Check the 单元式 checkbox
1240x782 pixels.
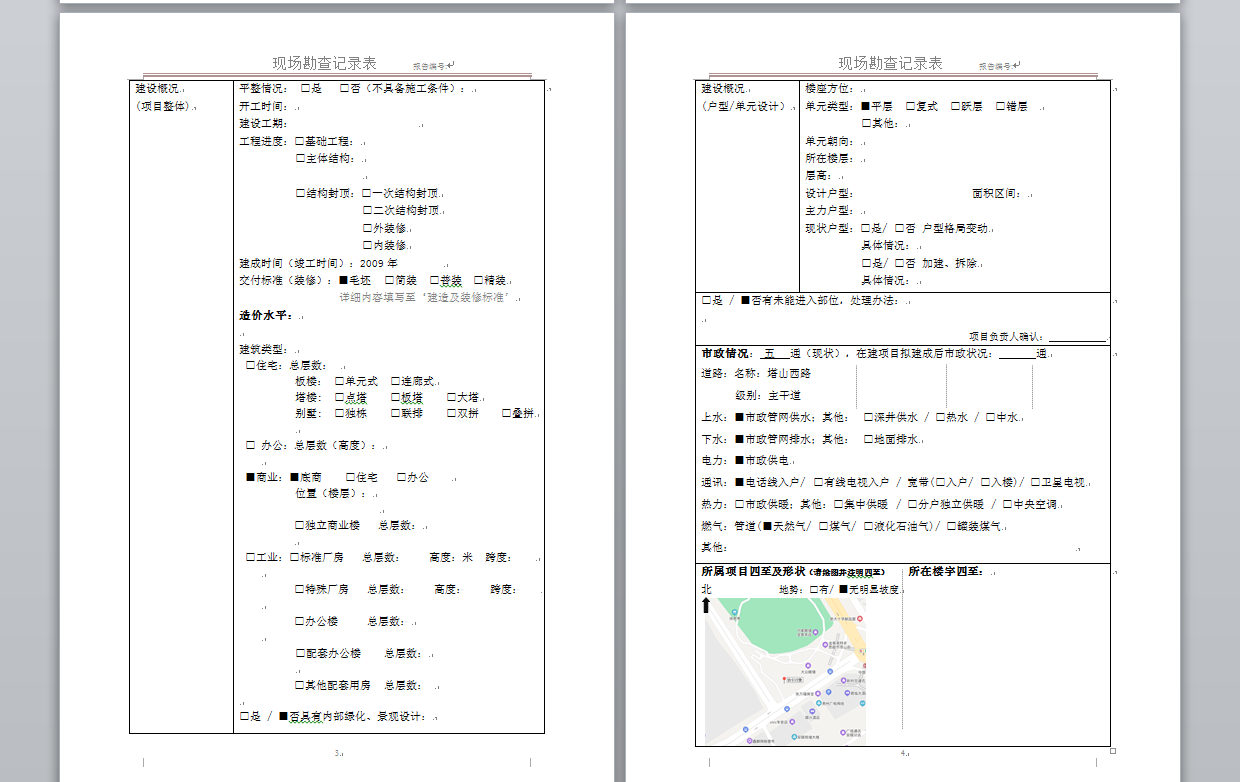coord(340,381)
